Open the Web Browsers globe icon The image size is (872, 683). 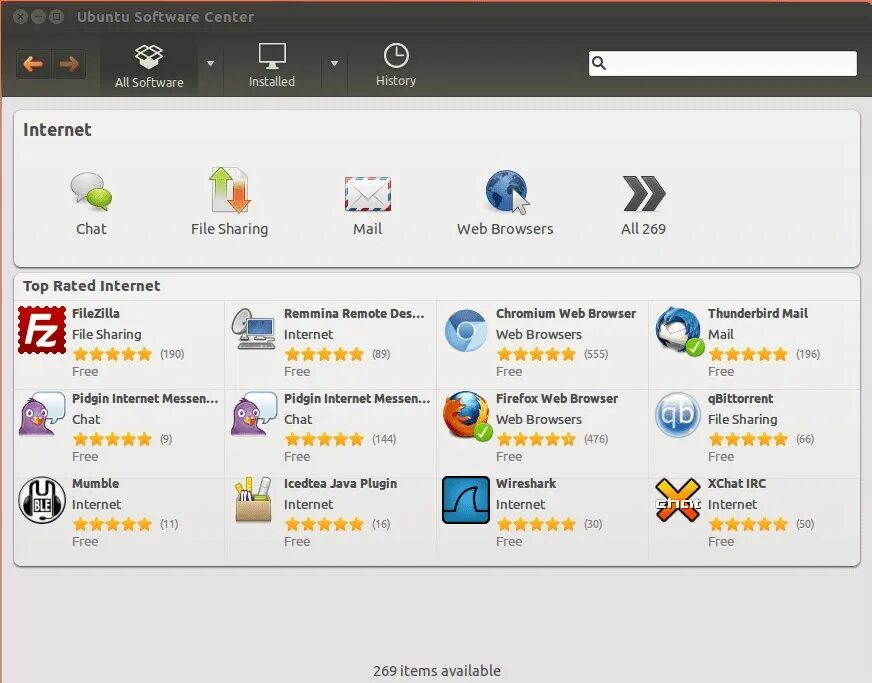(x=506, y=192)
